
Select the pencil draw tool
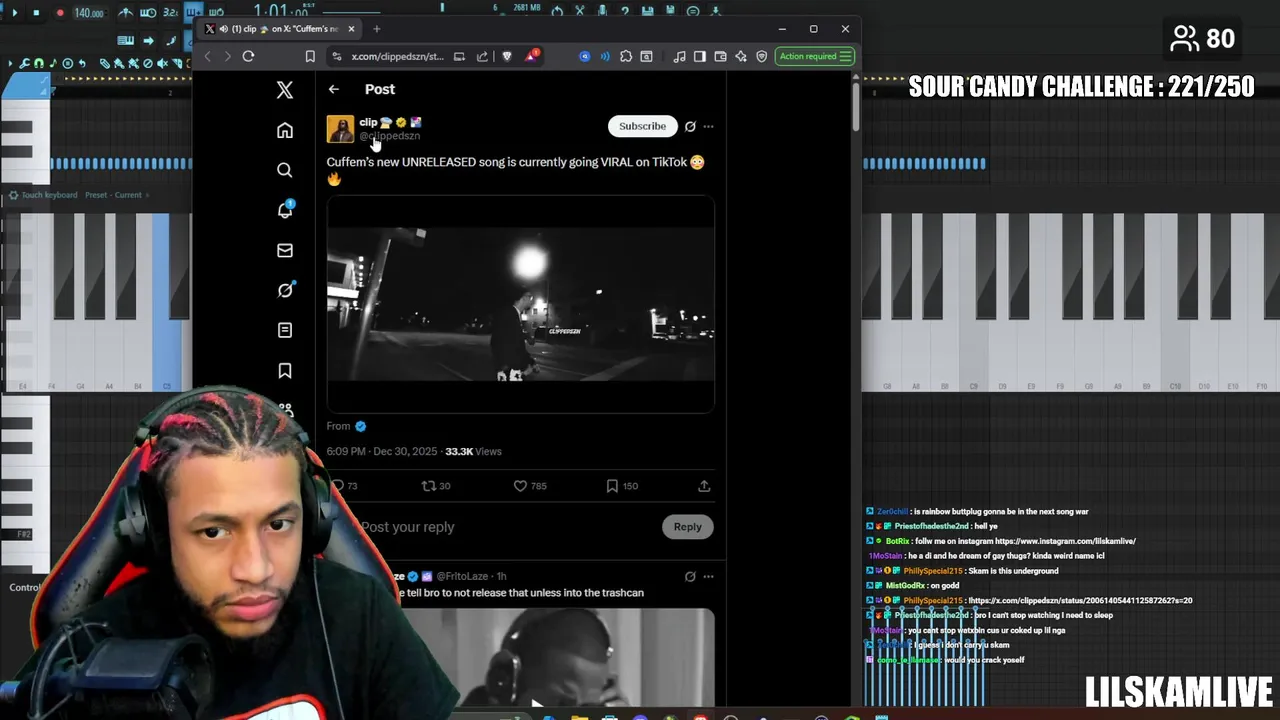click(105, 64)
